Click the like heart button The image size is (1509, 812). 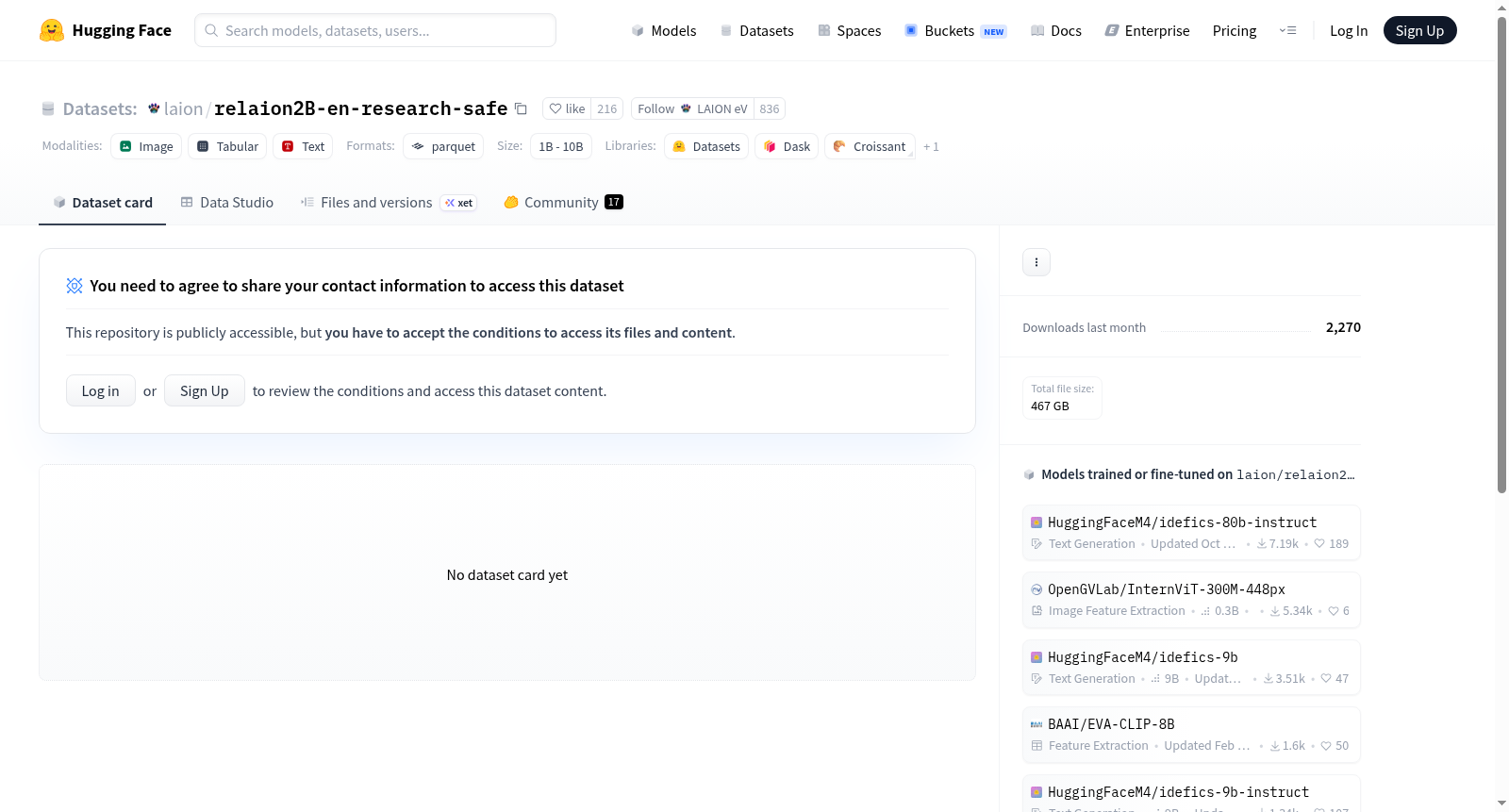[x=567, y=108]
